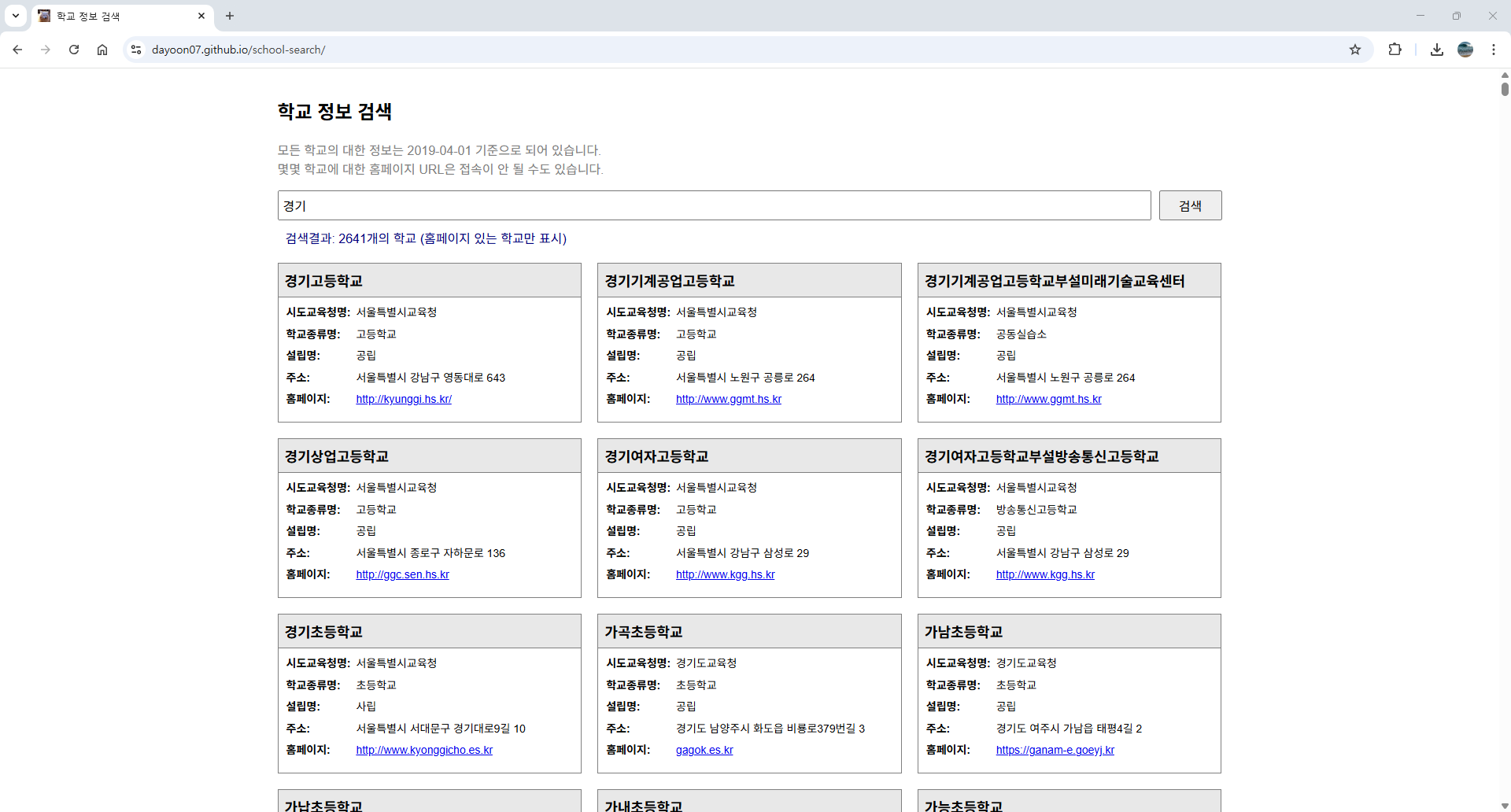This screenshot has width=1511, height=812.
Task: Click the 경기초등학교 card title
Action: click(323, 632)
